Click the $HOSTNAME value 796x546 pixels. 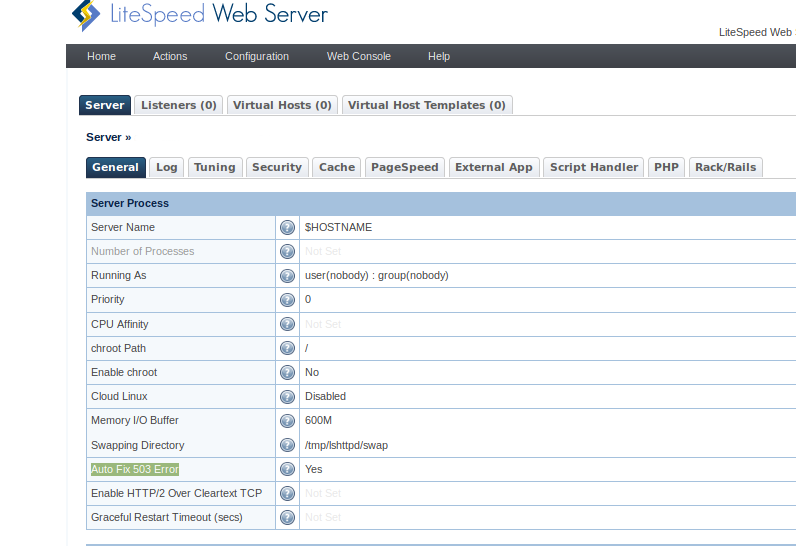[x=338, y=227]
